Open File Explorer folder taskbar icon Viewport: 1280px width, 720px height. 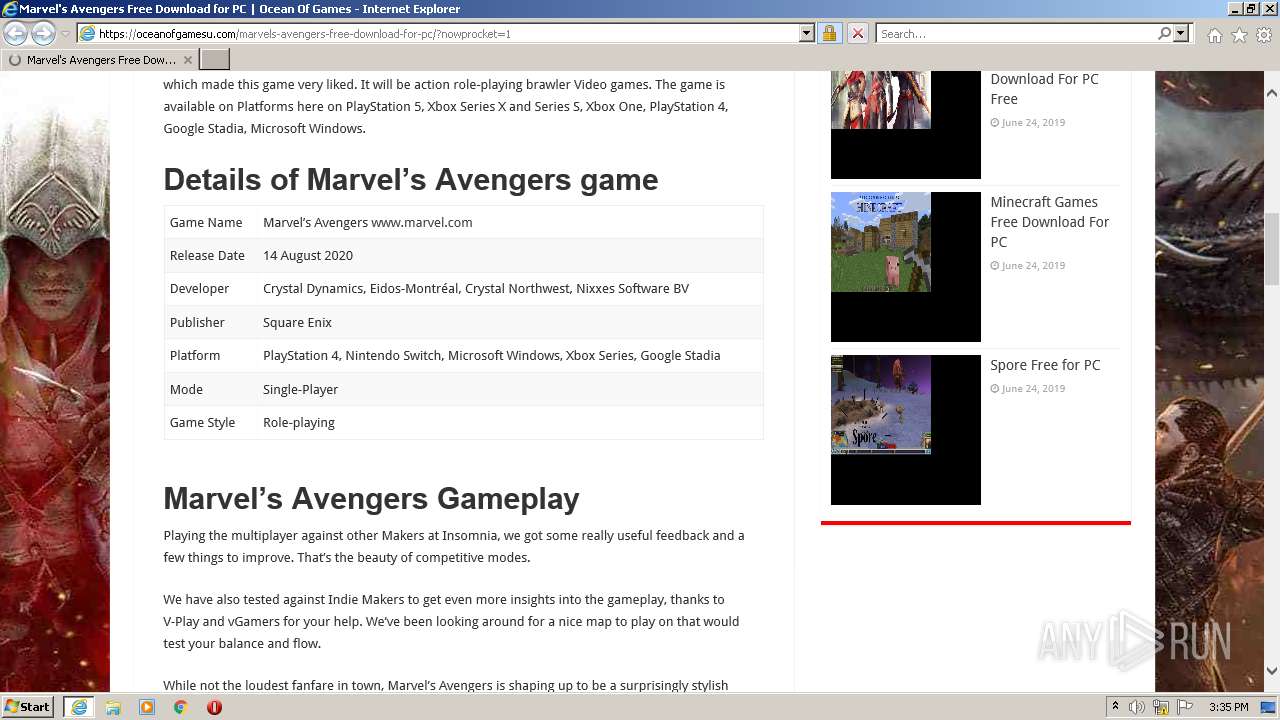(x=113, y=707)
